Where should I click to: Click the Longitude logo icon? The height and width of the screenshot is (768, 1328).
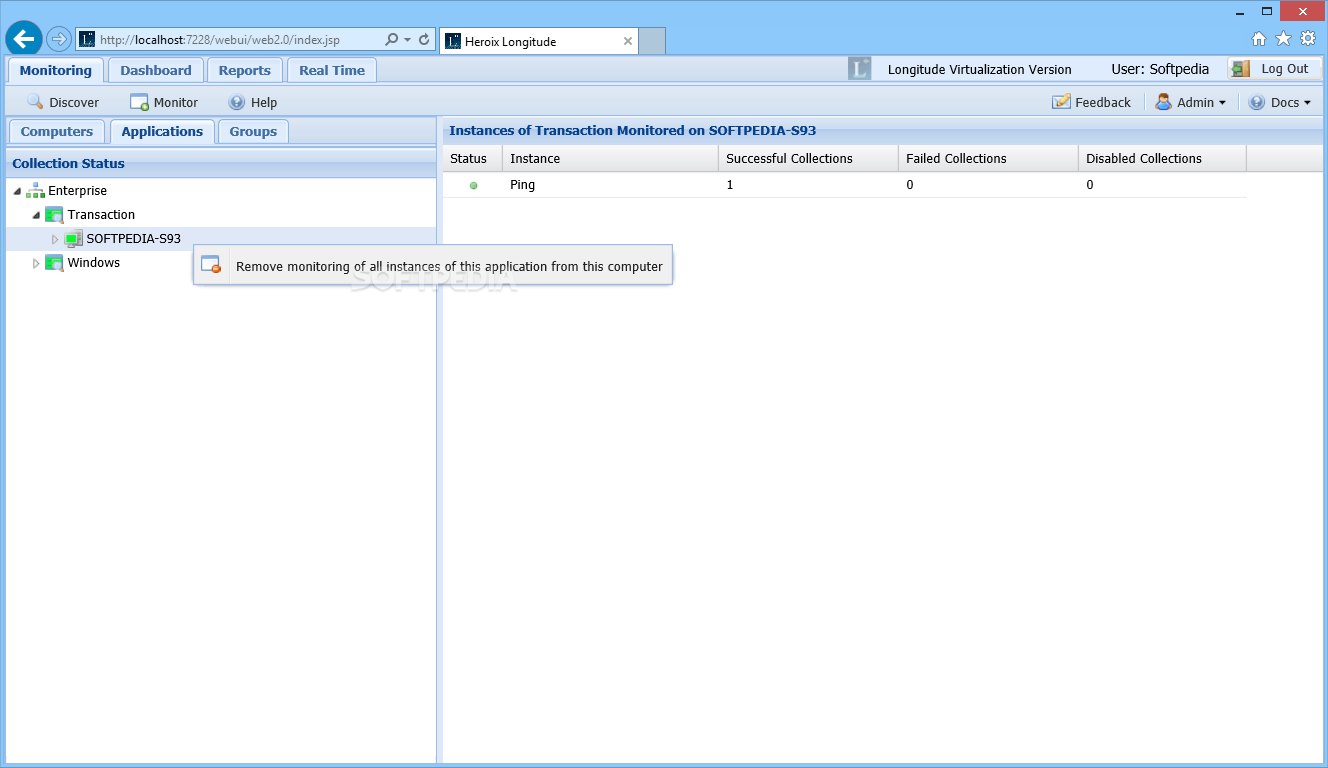click(x=860, y=69)
